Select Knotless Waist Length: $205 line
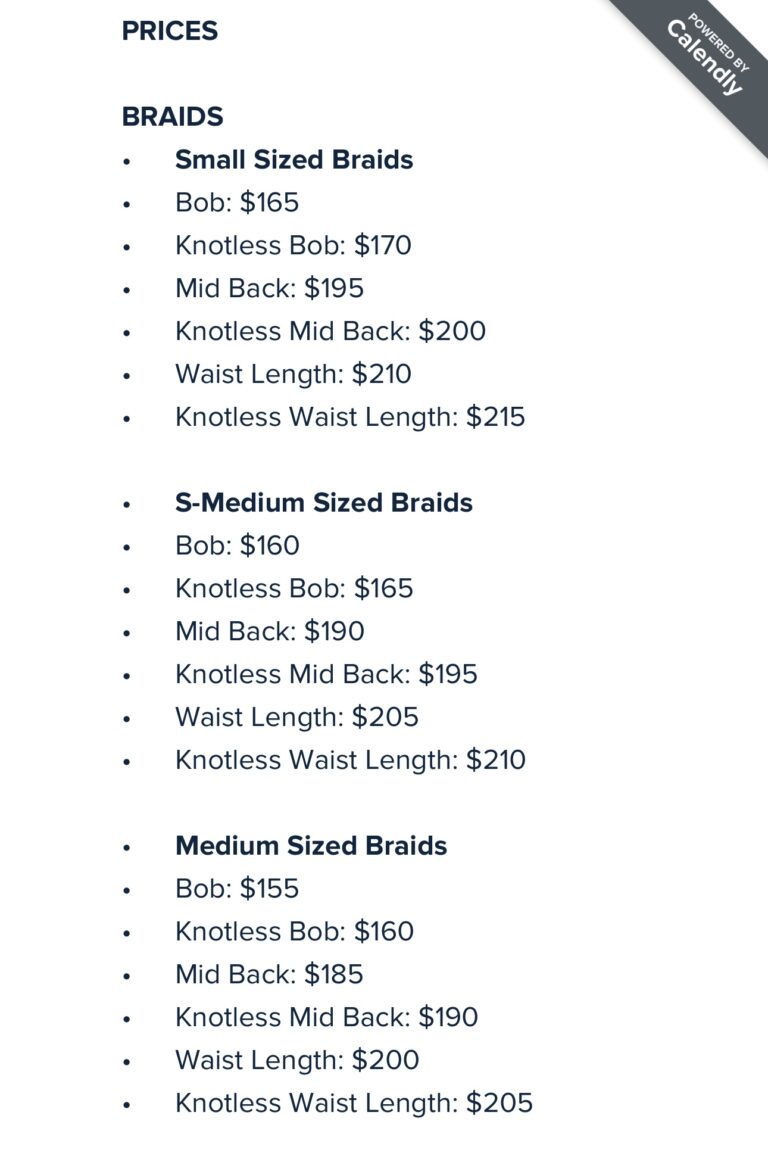The width and height of the screenshot is (768, 1162). pyautogui.click(x=354, y=1104)
